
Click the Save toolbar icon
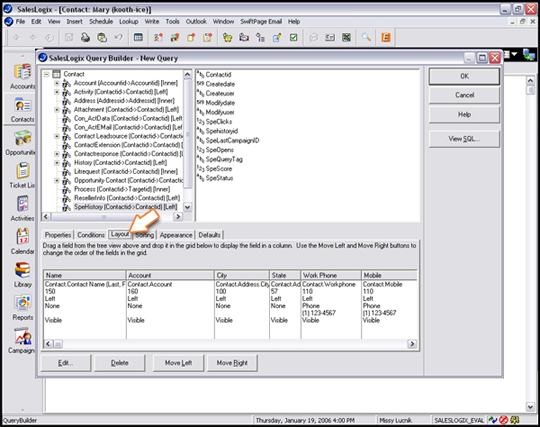69,37
